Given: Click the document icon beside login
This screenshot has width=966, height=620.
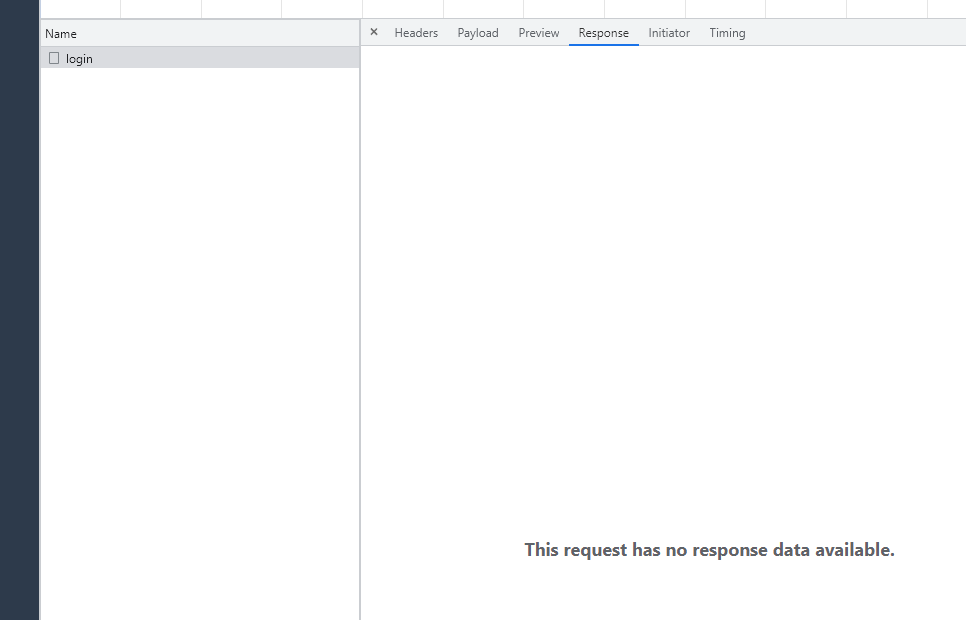Looking at the screenshot, I should point(54,58).
